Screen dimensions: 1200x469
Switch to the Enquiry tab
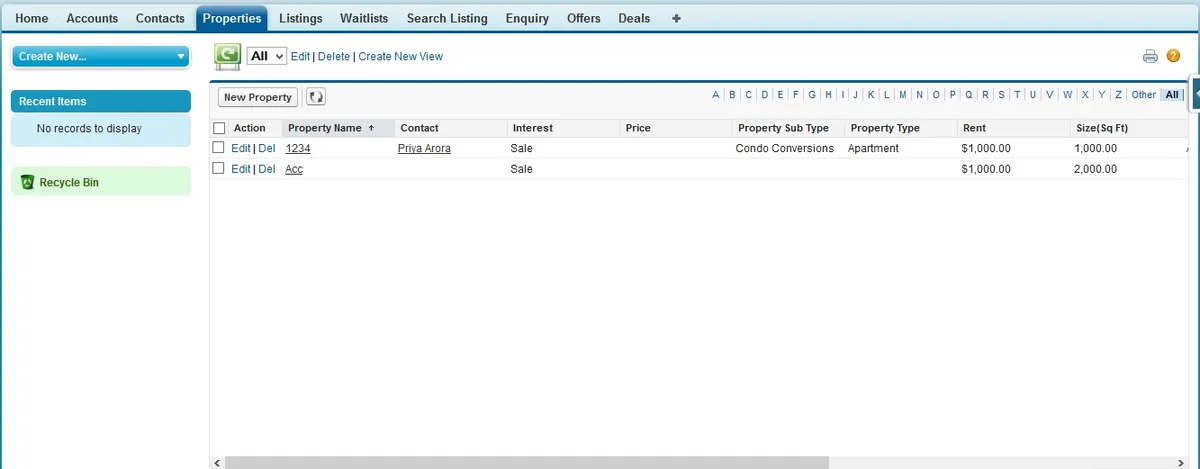pyautogui.click(x=527, y=18)
